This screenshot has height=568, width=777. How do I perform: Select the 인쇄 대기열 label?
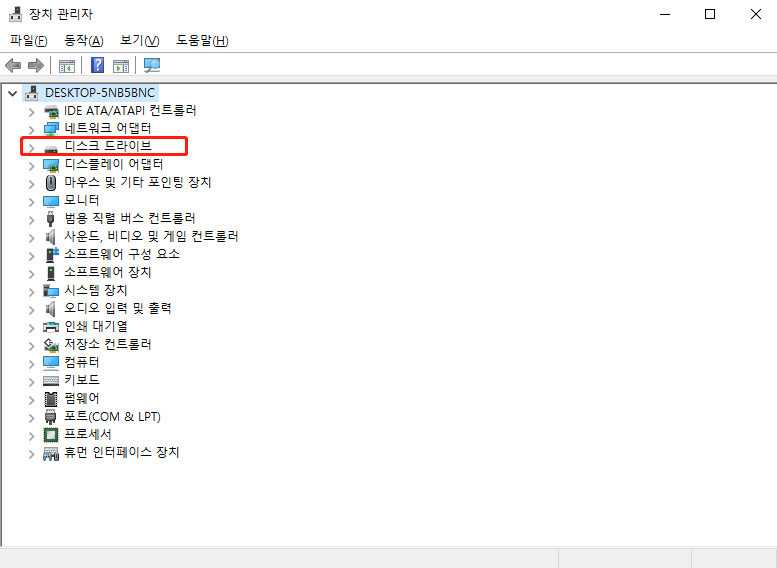[x=96, y=326]
